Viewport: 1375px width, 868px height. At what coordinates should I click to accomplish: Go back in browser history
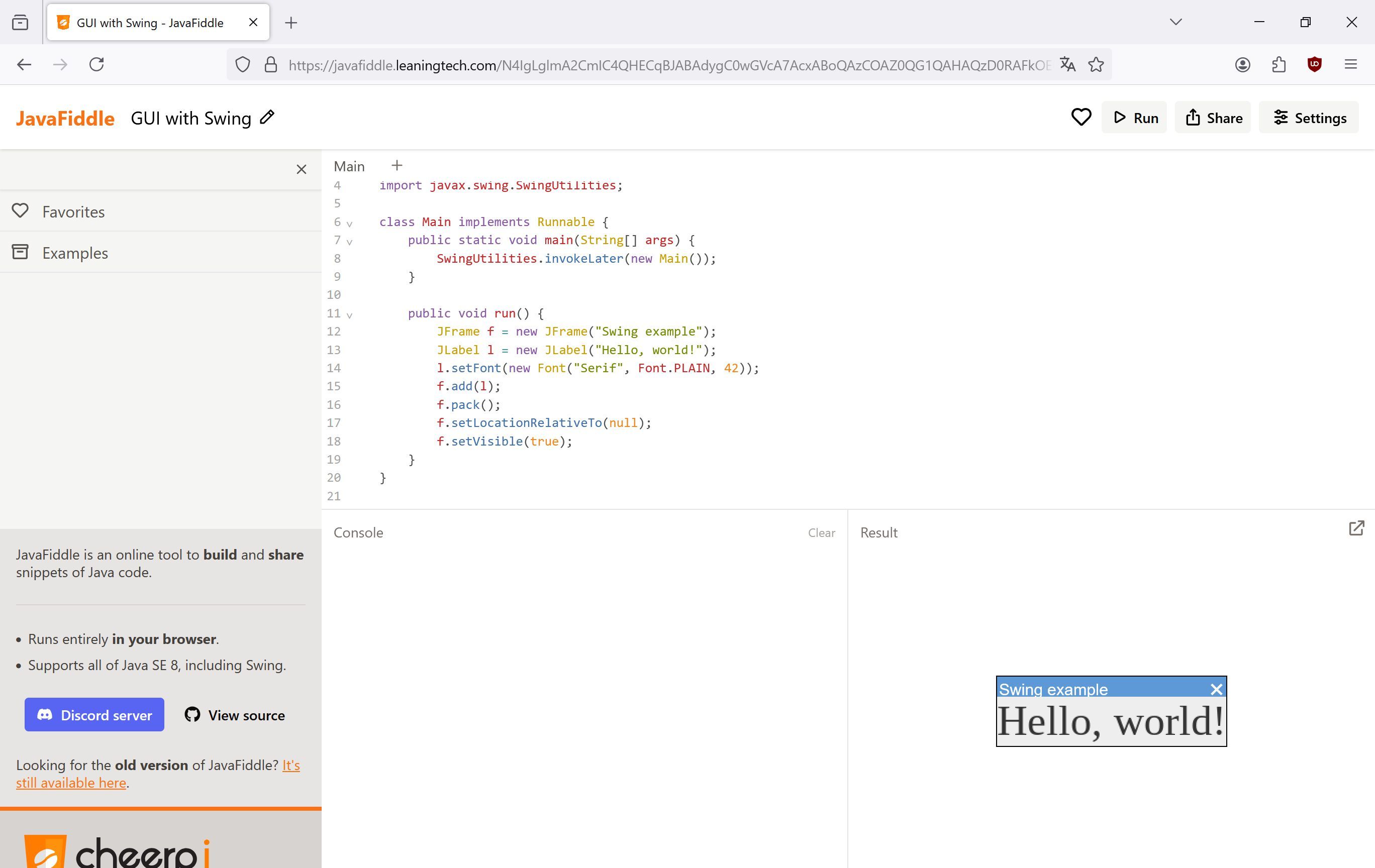[x=24, y=64]
